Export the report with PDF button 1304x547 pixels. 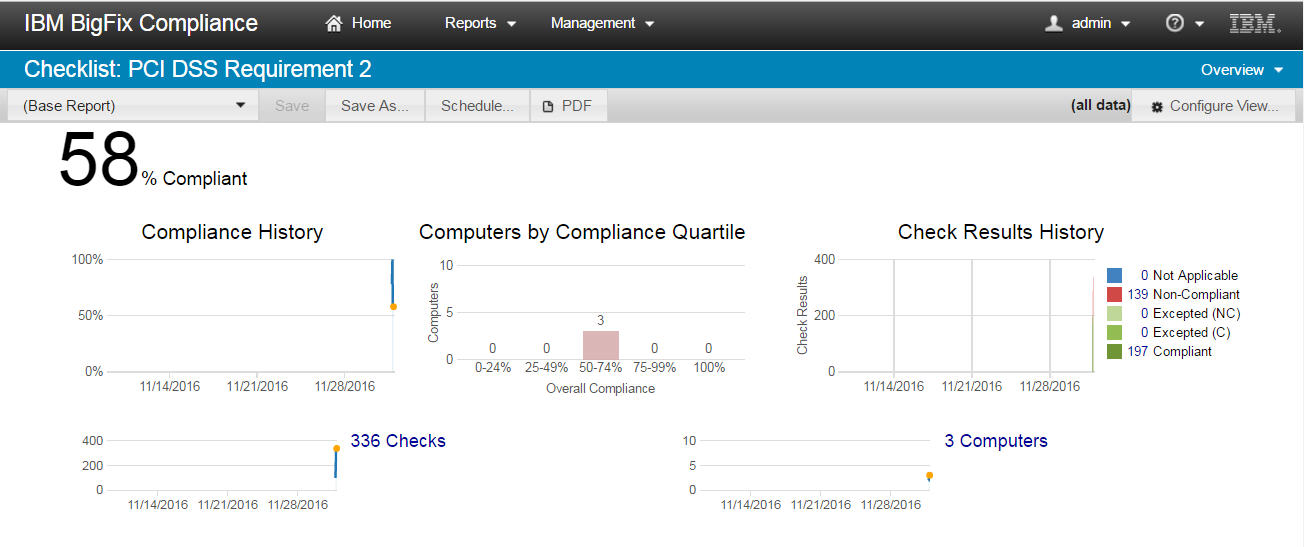coord(568,105)
